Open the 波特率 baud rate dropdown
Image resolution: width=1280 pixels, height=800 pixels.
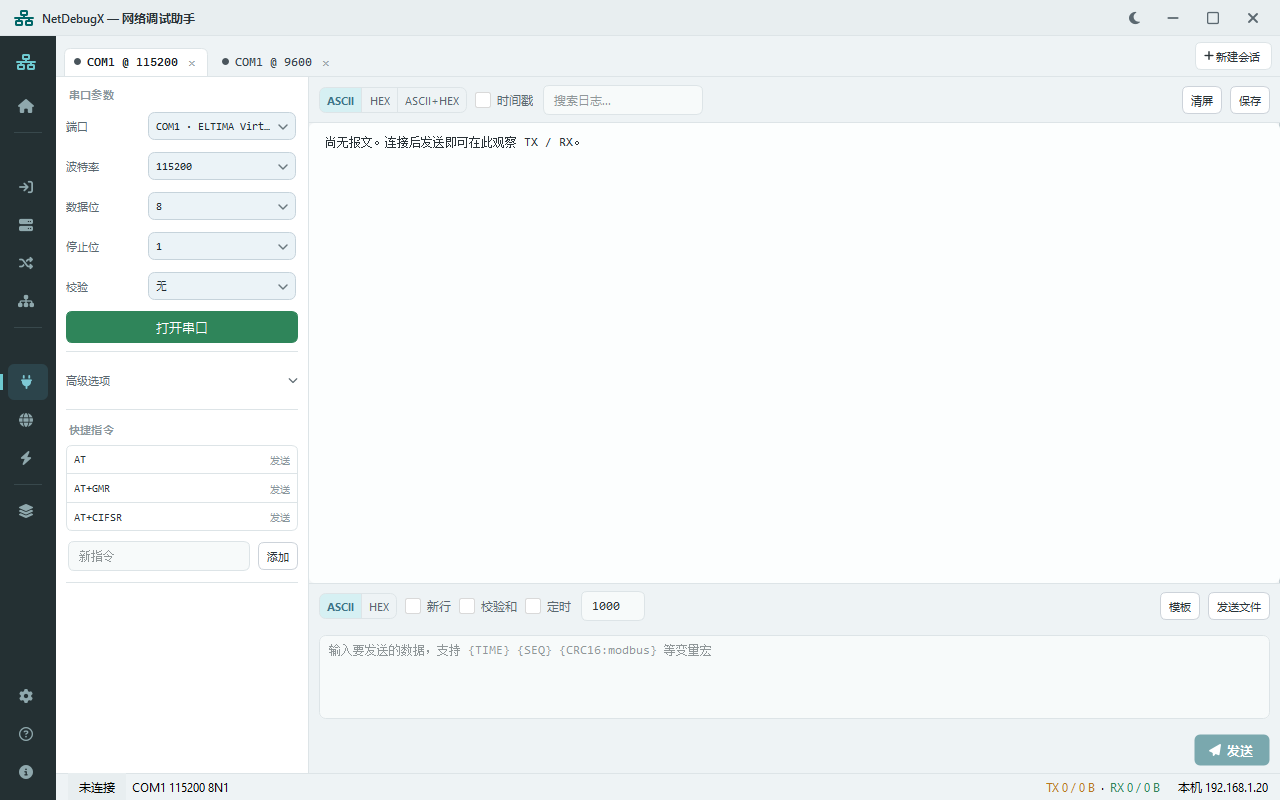pyautogui.click(x=222, y=166)
